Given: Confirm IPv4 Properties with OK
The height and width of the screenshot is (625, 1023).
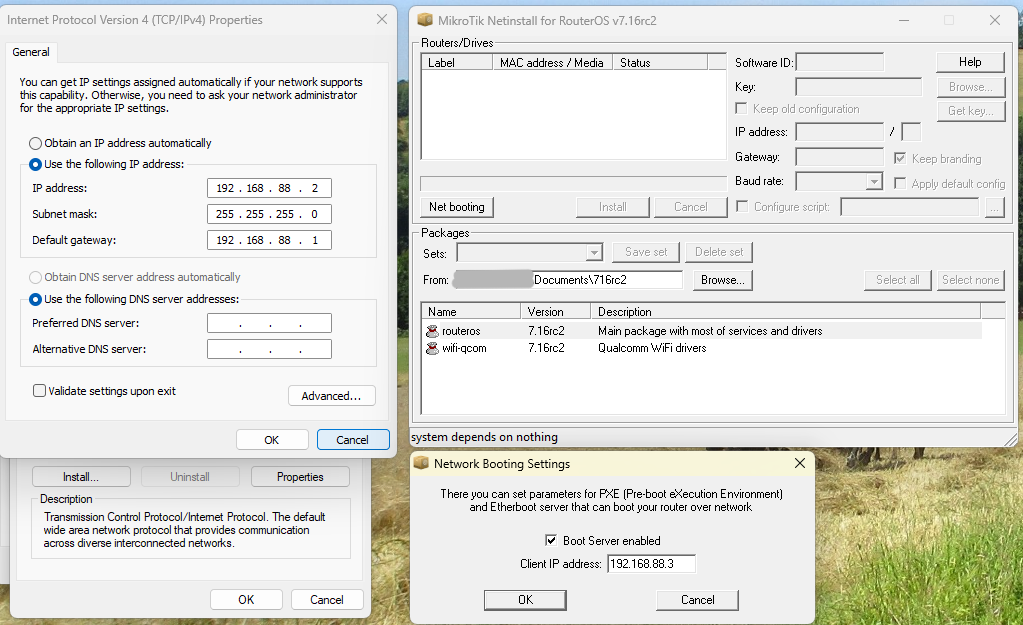Looking at the screenshot, I should tap(272, 440).
